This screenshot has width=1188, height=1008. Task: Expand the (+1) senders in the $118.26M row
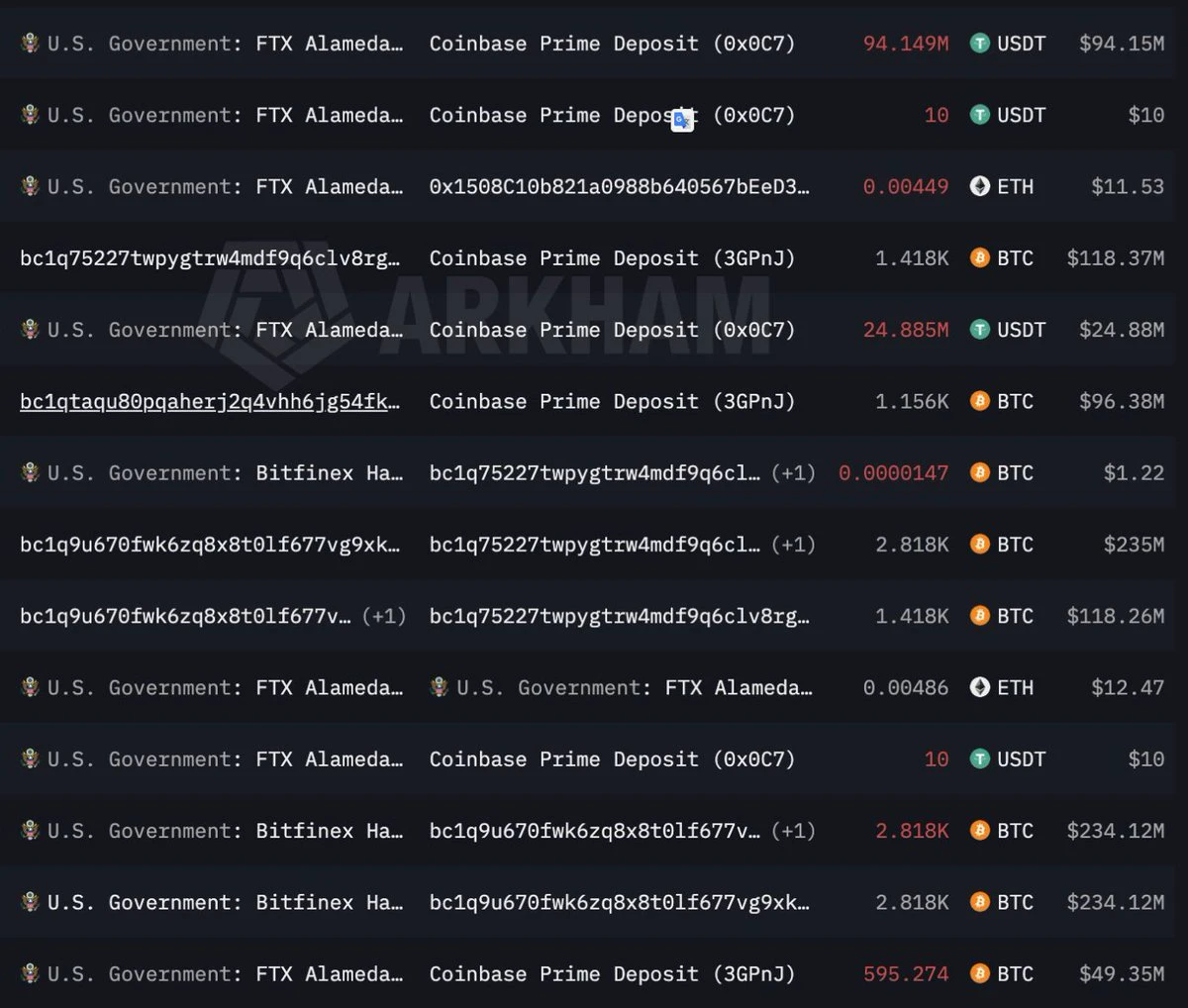tap(384, 616)
